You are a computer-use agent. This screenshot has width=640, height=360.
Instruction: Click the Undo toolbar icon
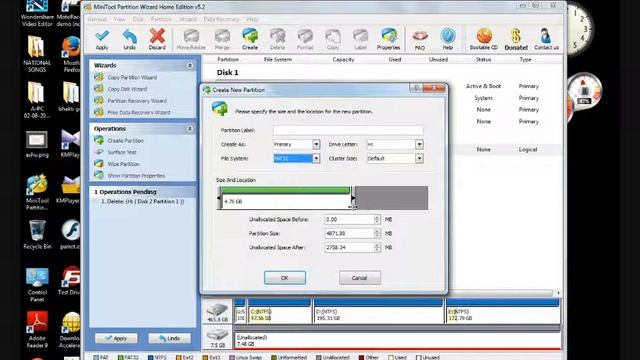click(x=129, y=40)
